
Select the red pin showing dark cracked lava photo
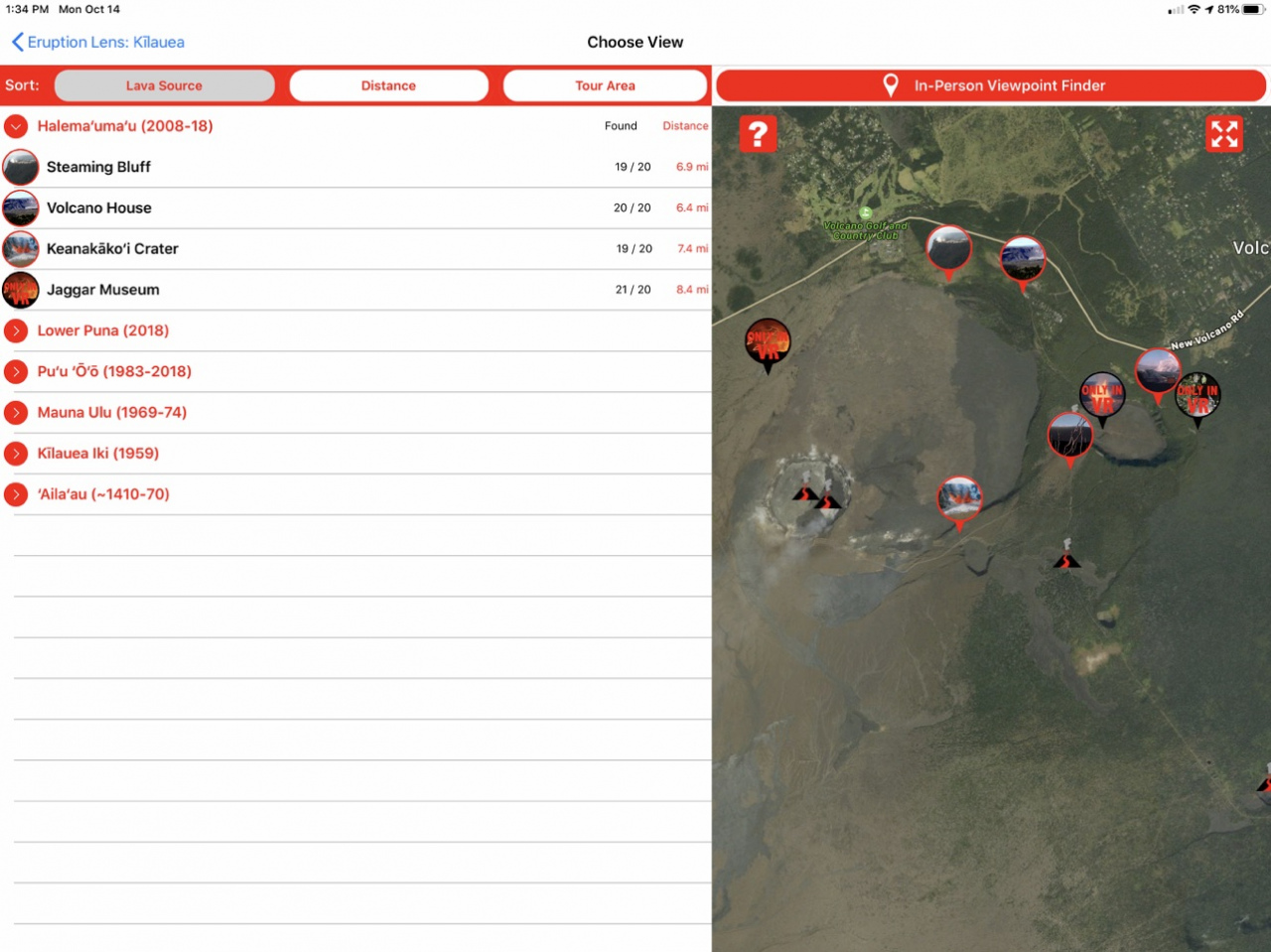click(1070, 439)
